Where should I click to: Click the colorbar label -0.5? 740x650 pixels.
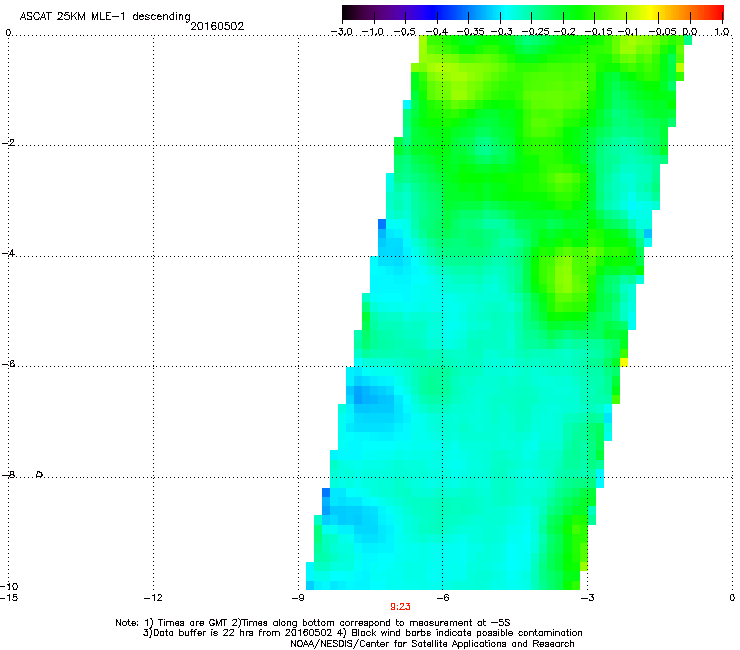pos(404,32)
